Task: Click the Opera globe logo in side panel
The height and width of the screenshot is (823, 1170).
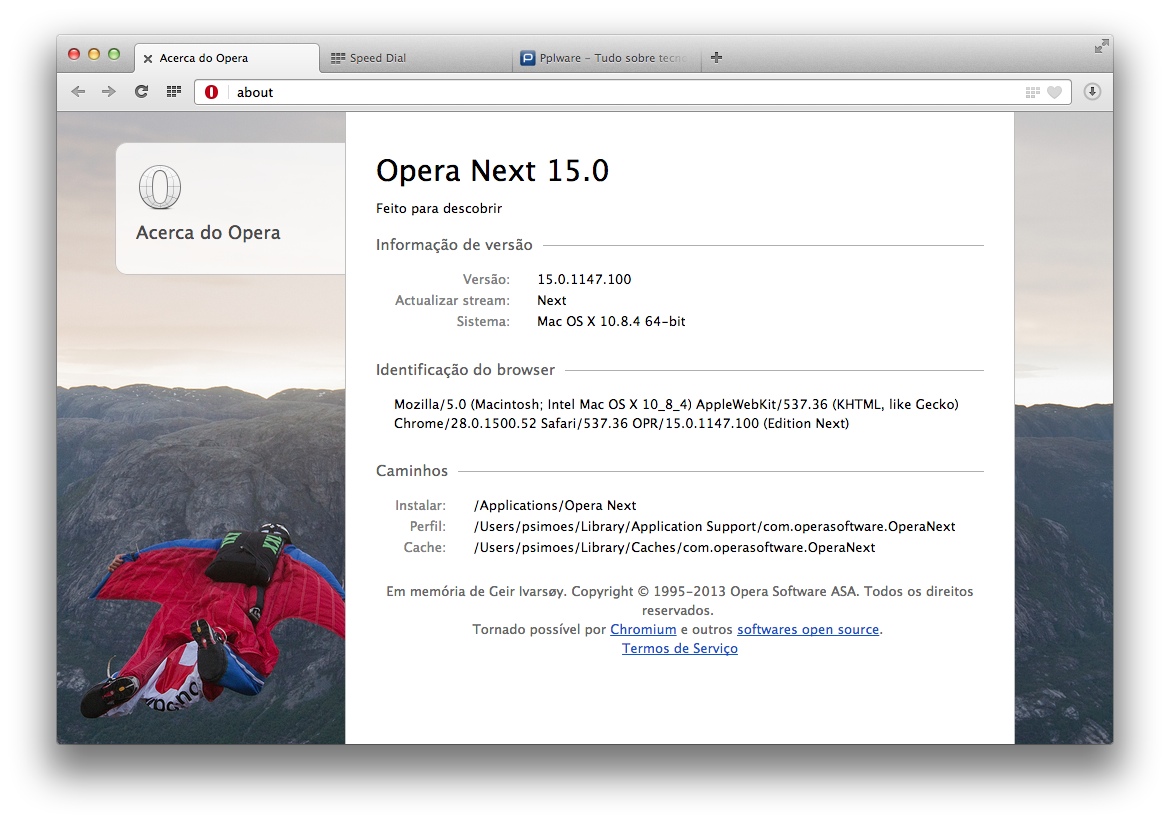Action: (160, 187)
